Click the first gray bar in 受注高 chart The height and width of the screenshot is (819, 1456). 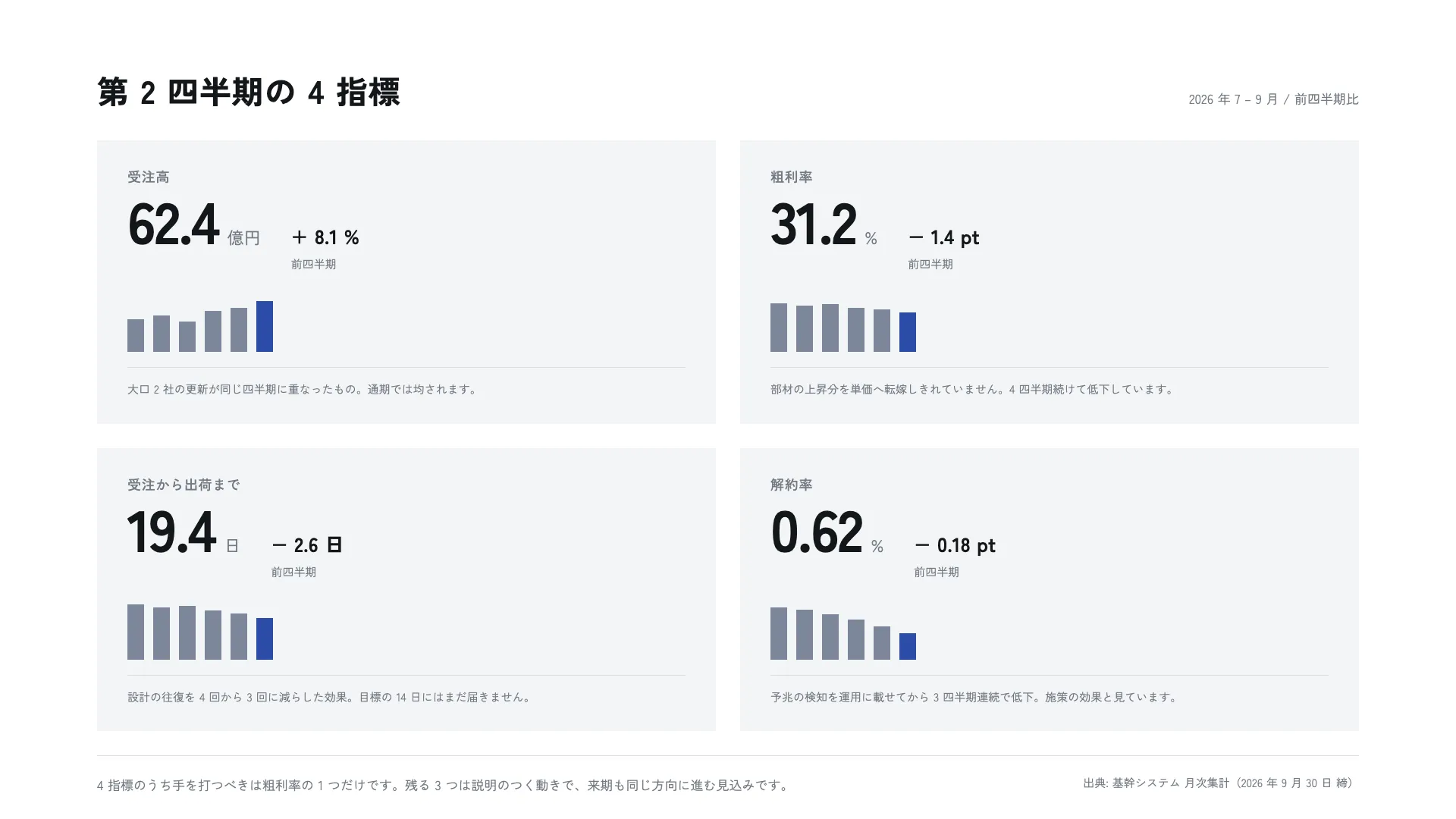[136, 336]
